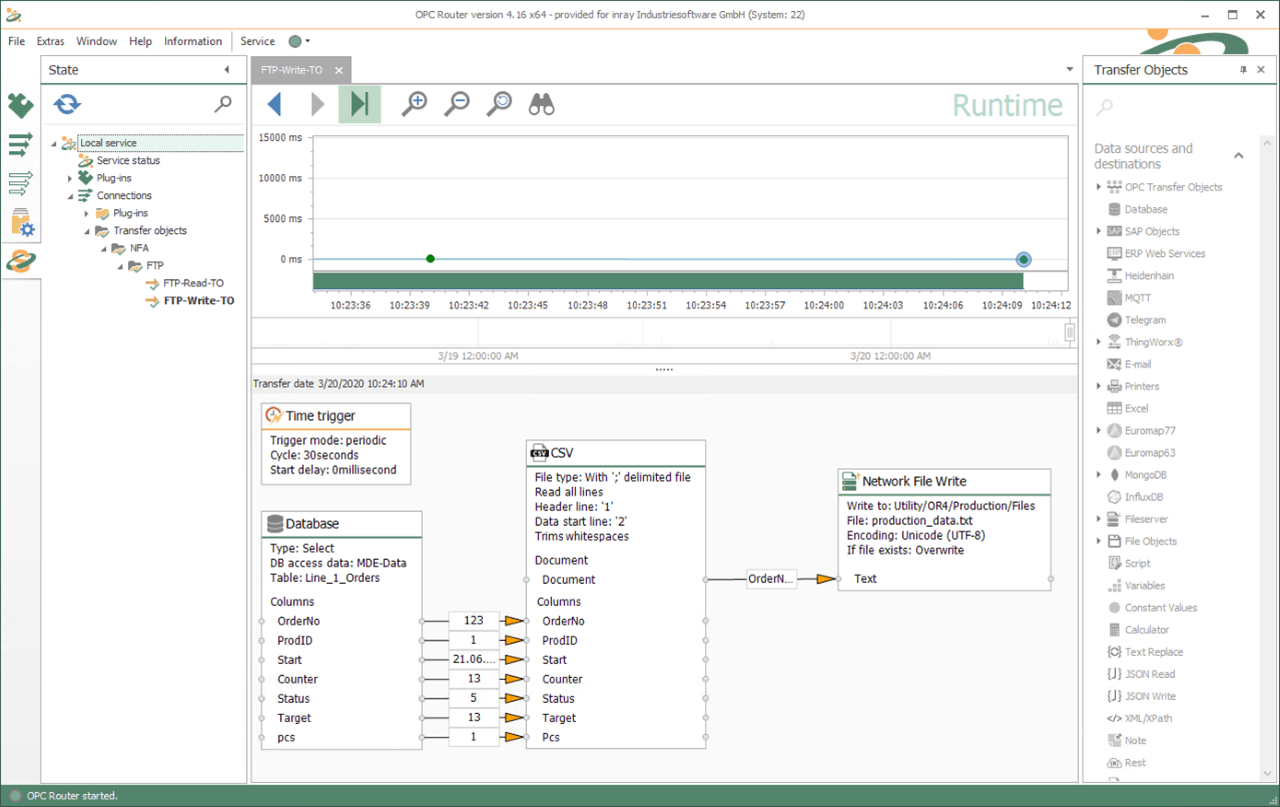Screen dimensions: 1280x807
Task: Click the binoculars search icon
Action: (x=541, y=104)
